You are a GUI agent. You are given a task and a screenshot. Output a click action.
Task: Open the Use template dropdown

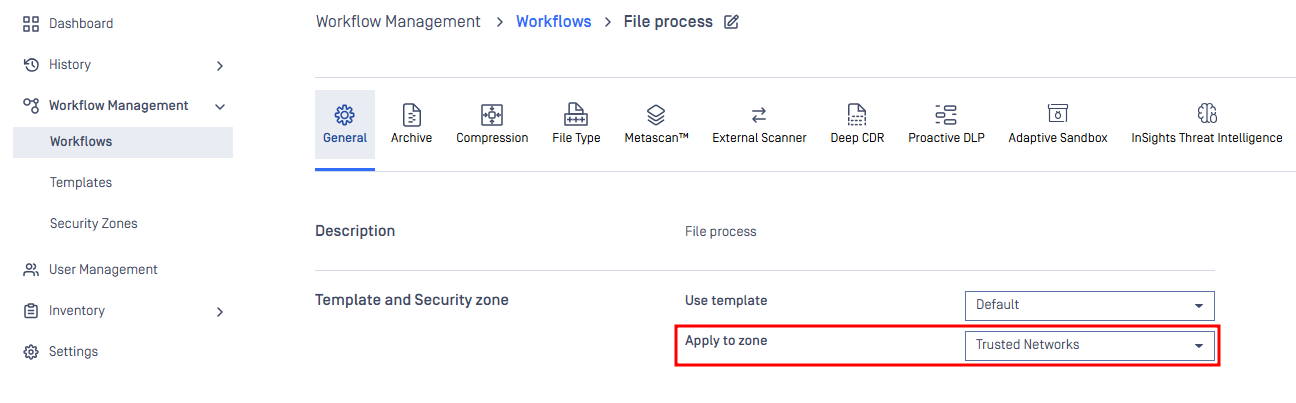click(1089, 305)
